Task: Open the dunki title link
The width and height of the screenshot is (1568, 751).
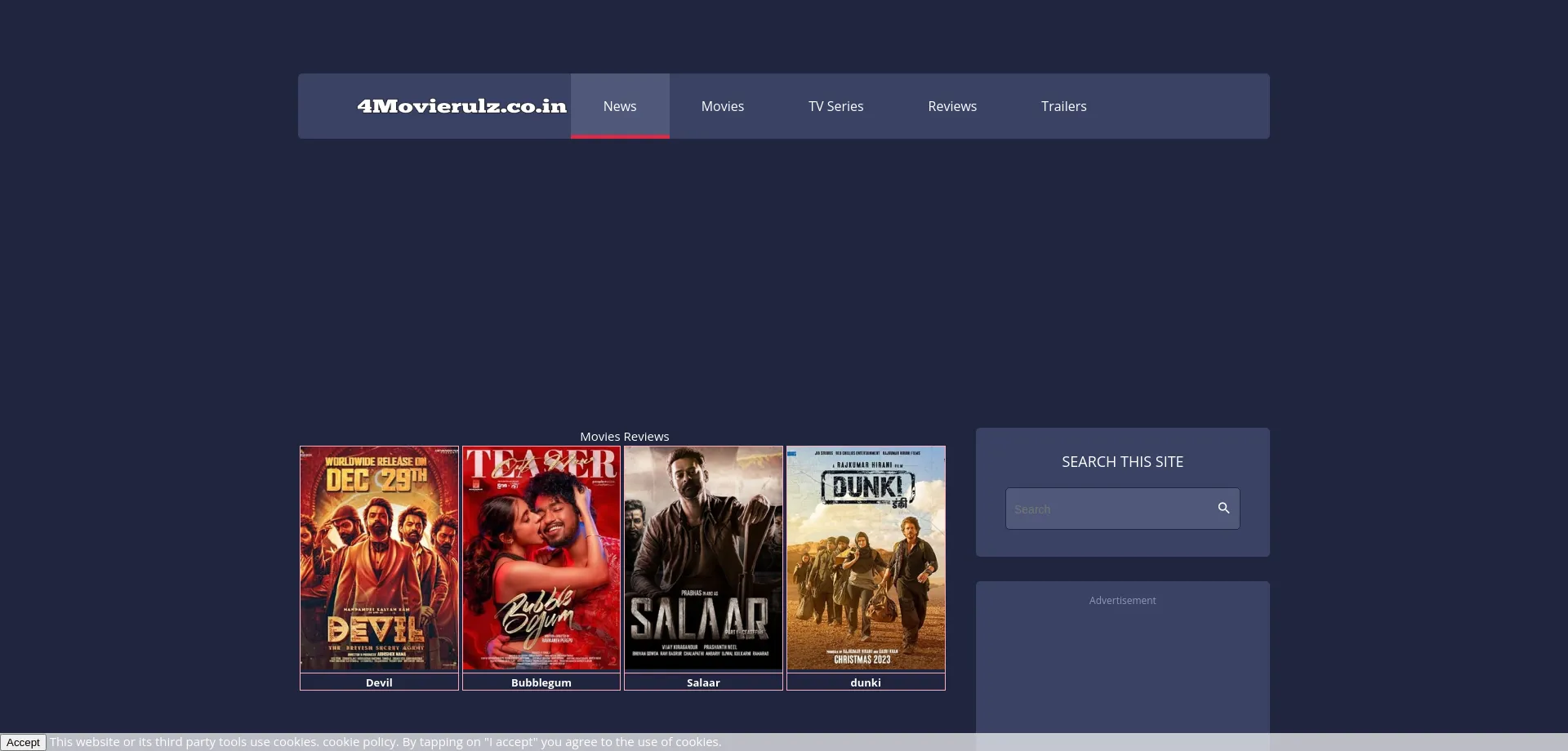Action: 866,682
